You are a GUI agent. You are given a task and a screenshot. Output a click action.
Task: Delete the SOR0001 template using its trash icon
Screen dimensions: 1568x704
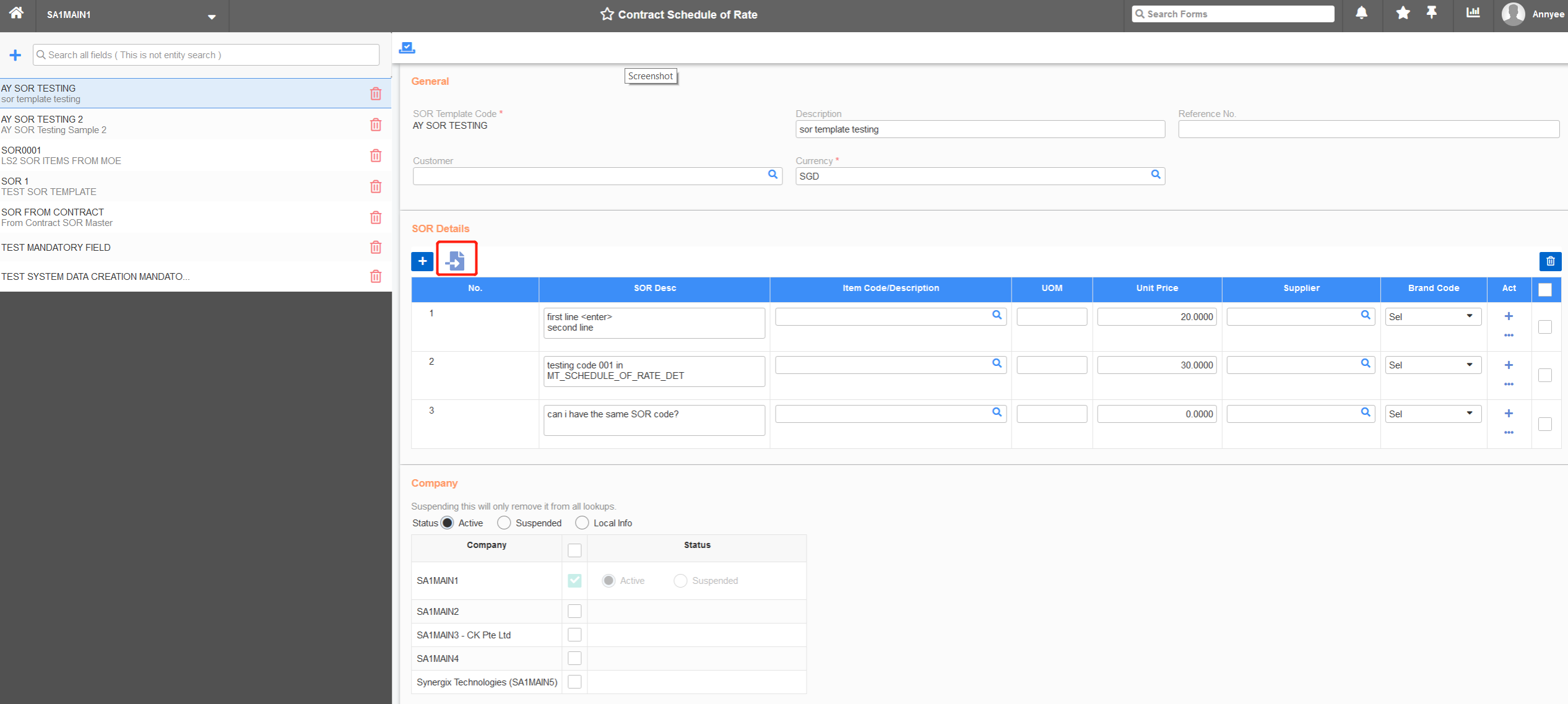[376, 155]
